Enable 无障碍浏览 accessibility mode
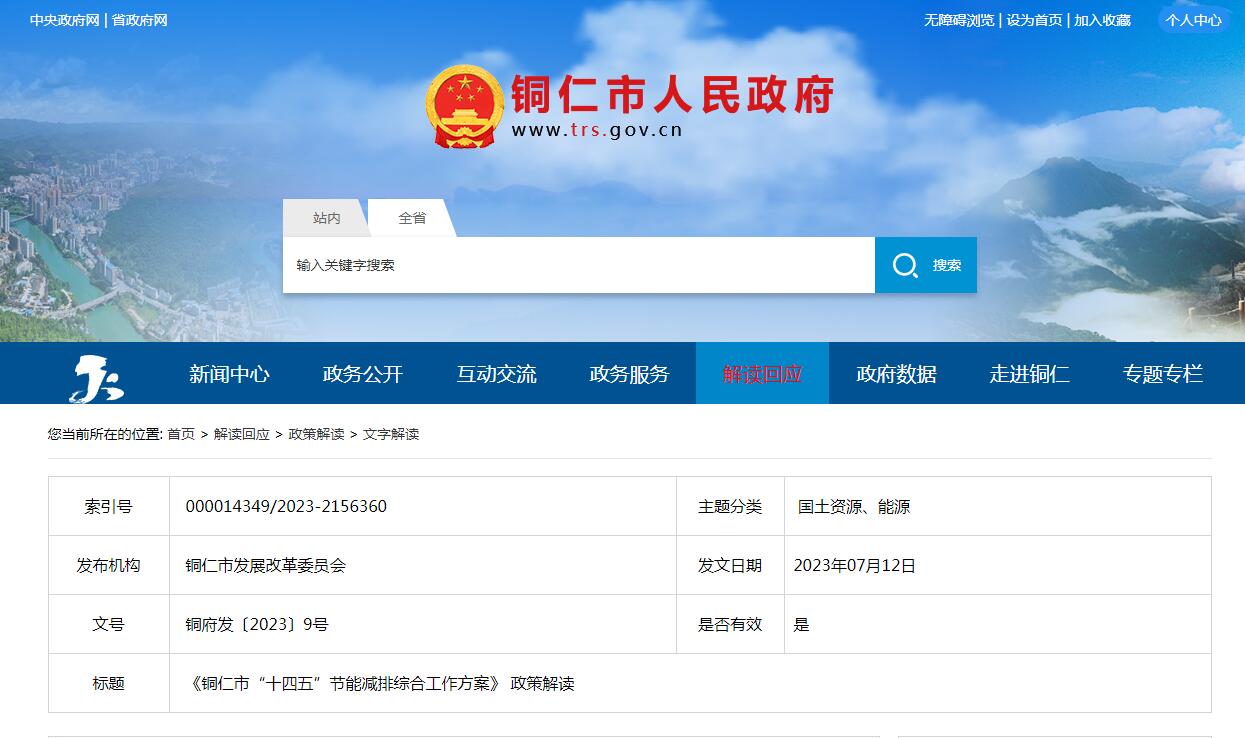 click(x=959, y=20)
